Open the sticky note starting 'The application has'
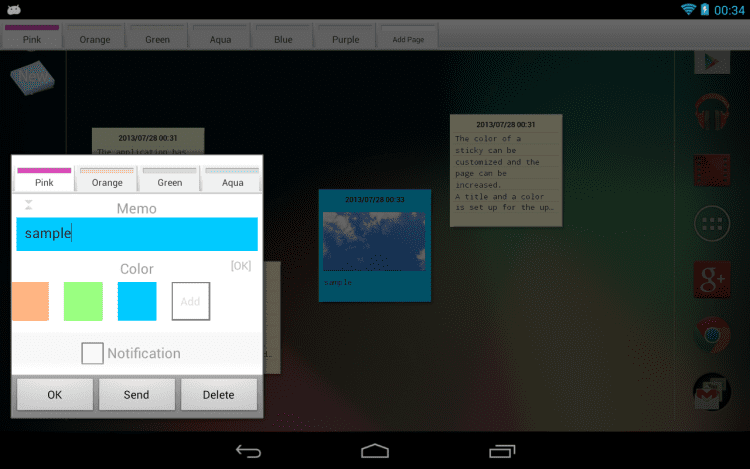This screenshot has height=469, width=750. [x=148, y=142]
